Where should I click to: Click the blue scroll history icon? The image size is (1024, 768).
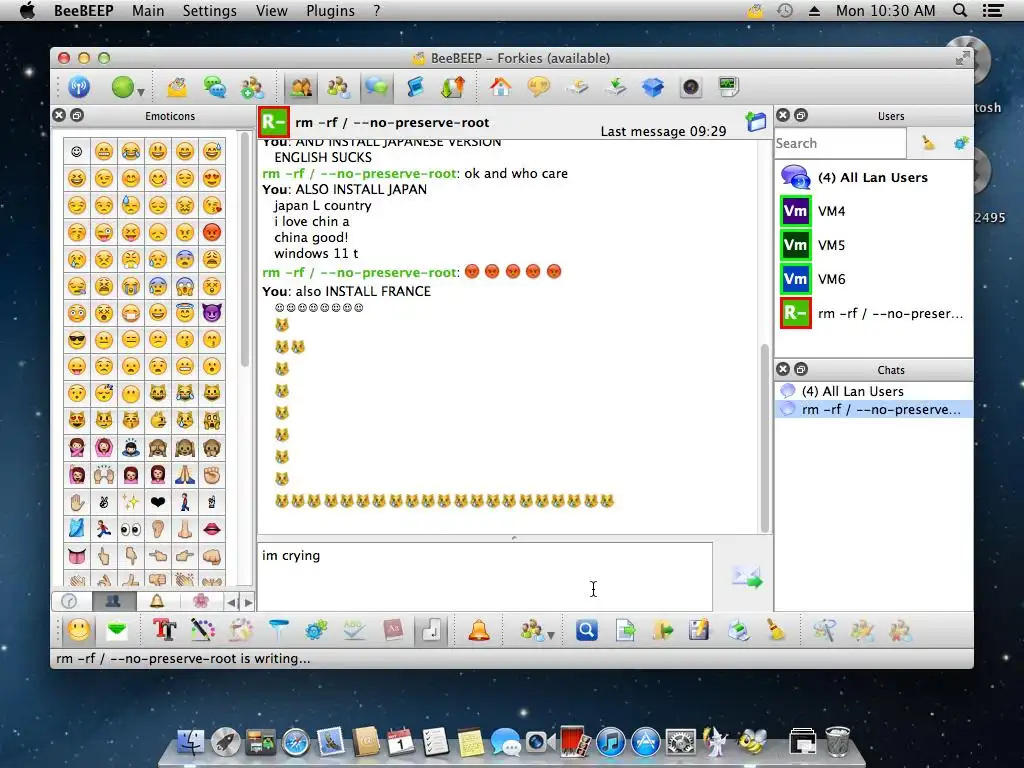pyautogui.click(x=415, y=87)
